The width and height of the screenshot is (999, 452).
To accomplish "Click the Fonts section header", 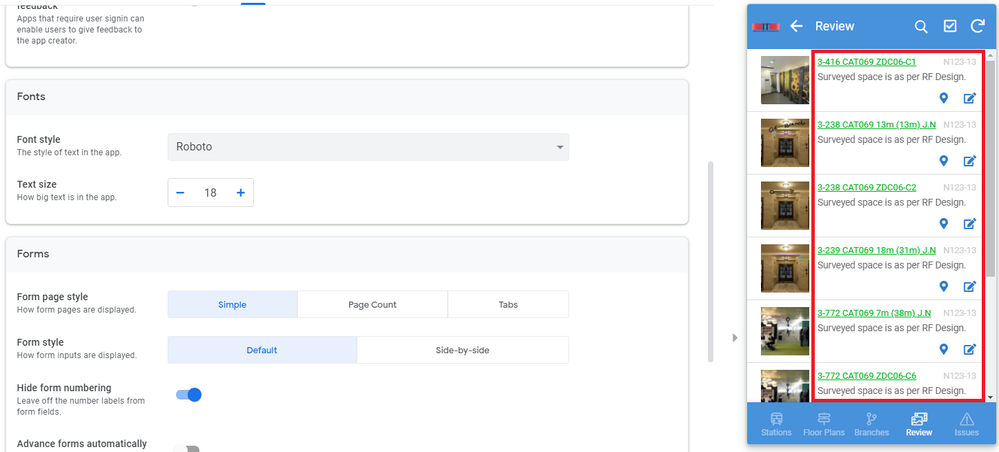I will [347, 97].
